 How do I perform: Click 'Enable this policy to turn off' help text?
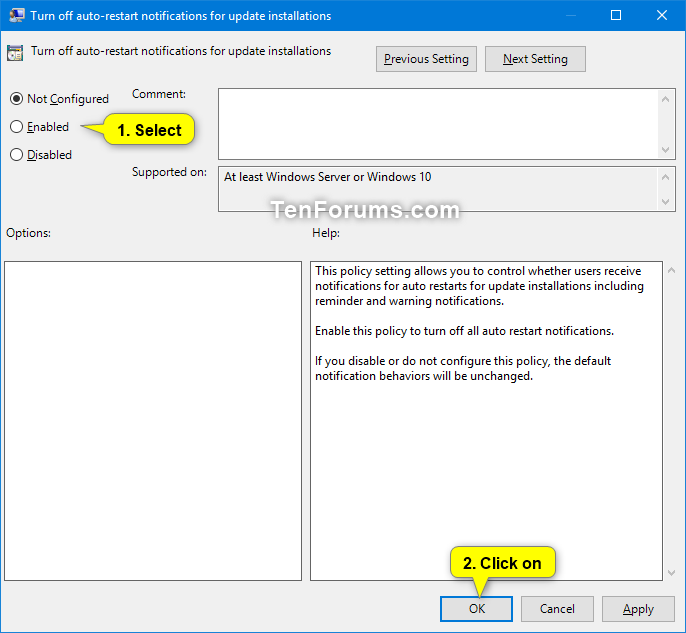point(464,331)
